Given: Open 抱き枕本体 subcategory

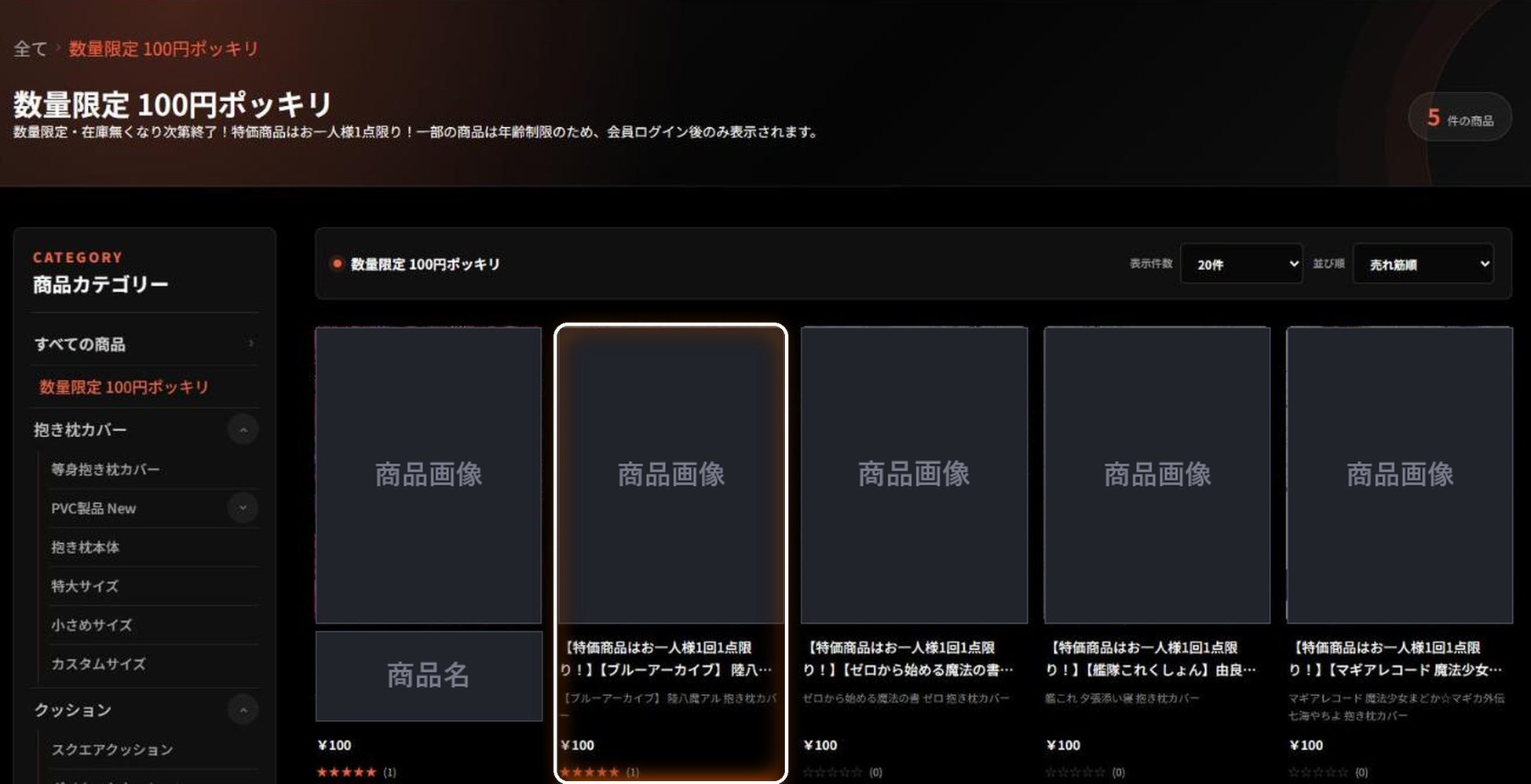Looking at the screenshot, I should (x=85, y=547).
